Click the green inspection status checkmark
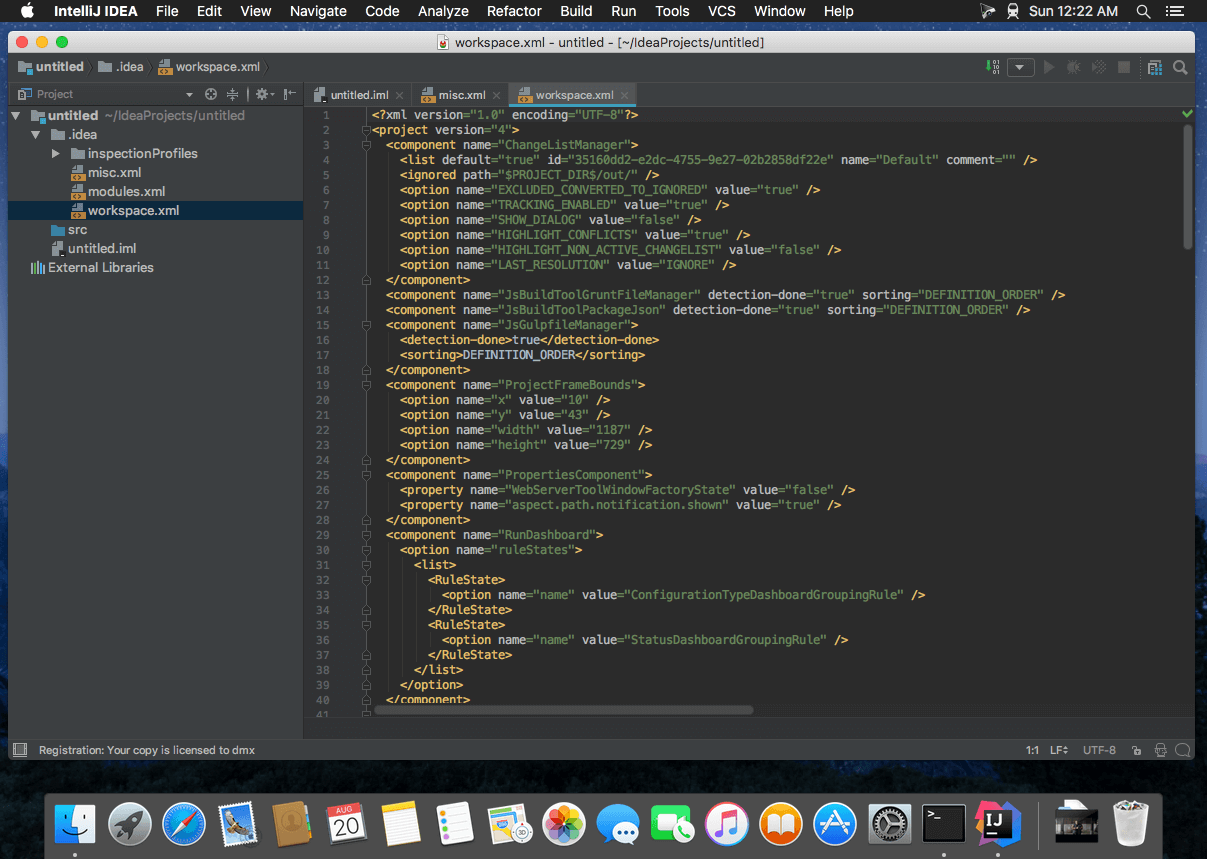The image size is (1207, 859). click(1187, 114)
